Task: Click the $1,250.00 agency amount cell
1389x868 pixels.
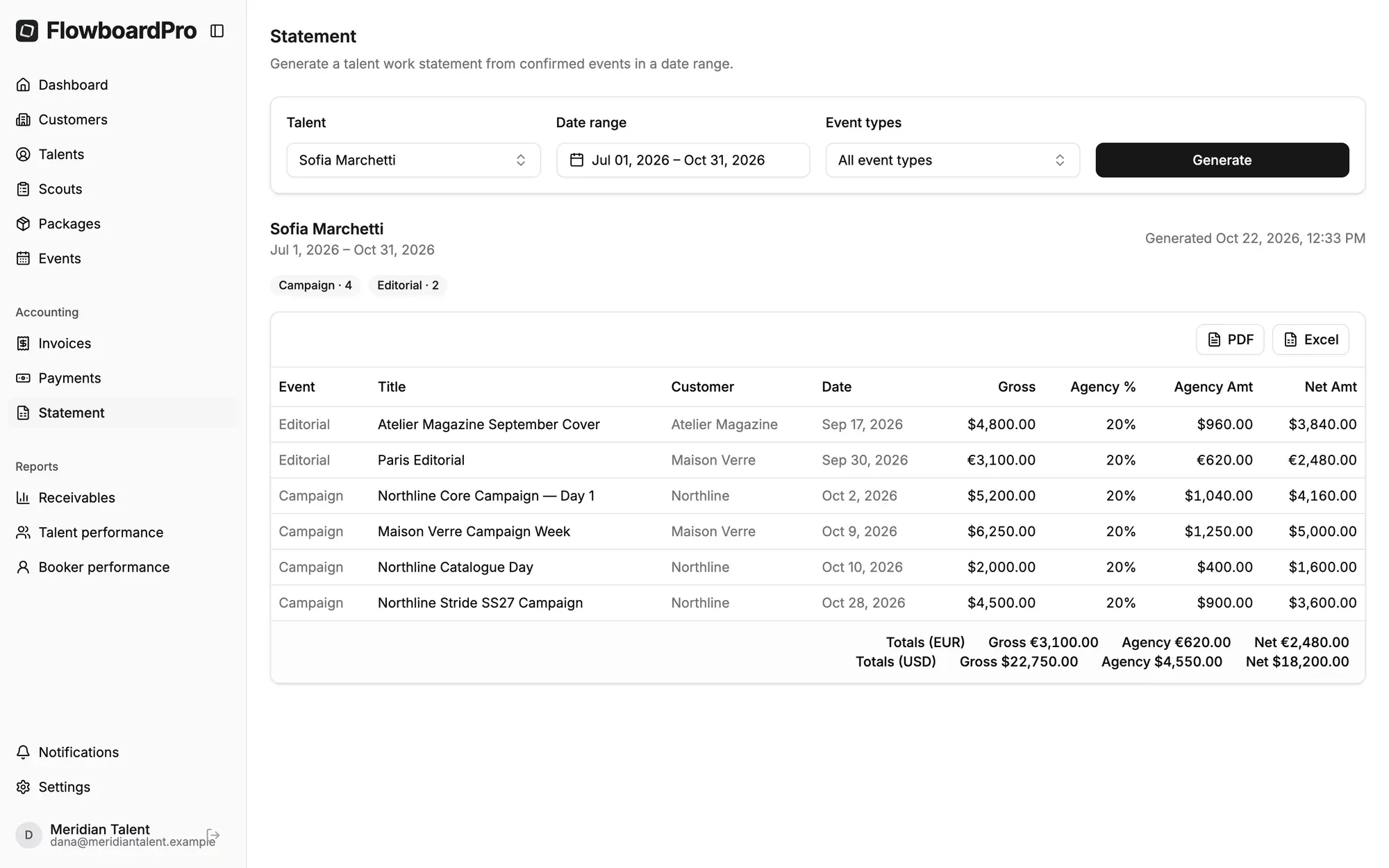Action: [x=1218, y=531]
